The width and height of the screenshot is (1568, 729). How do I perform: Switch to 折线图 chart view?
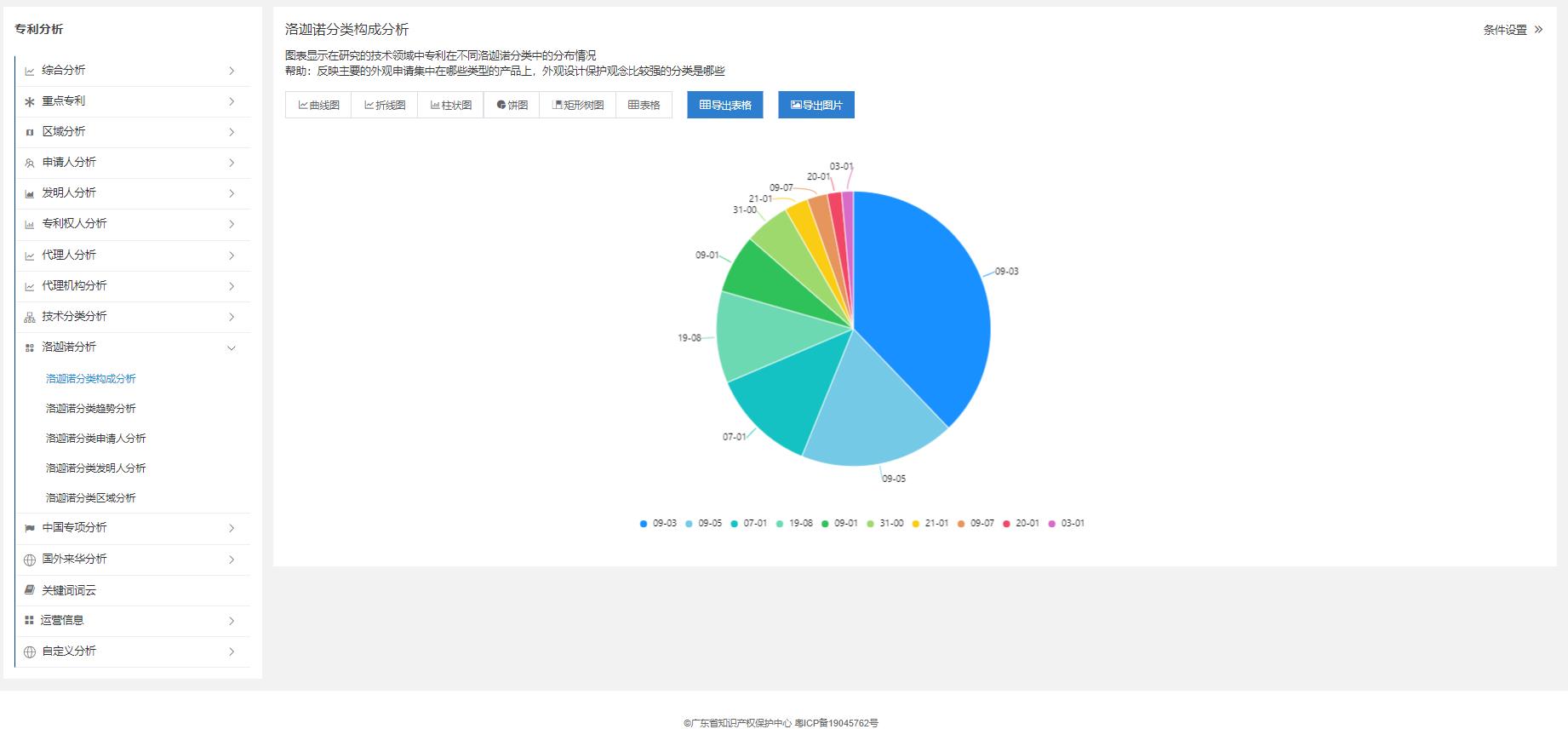[x=385, y=105]
